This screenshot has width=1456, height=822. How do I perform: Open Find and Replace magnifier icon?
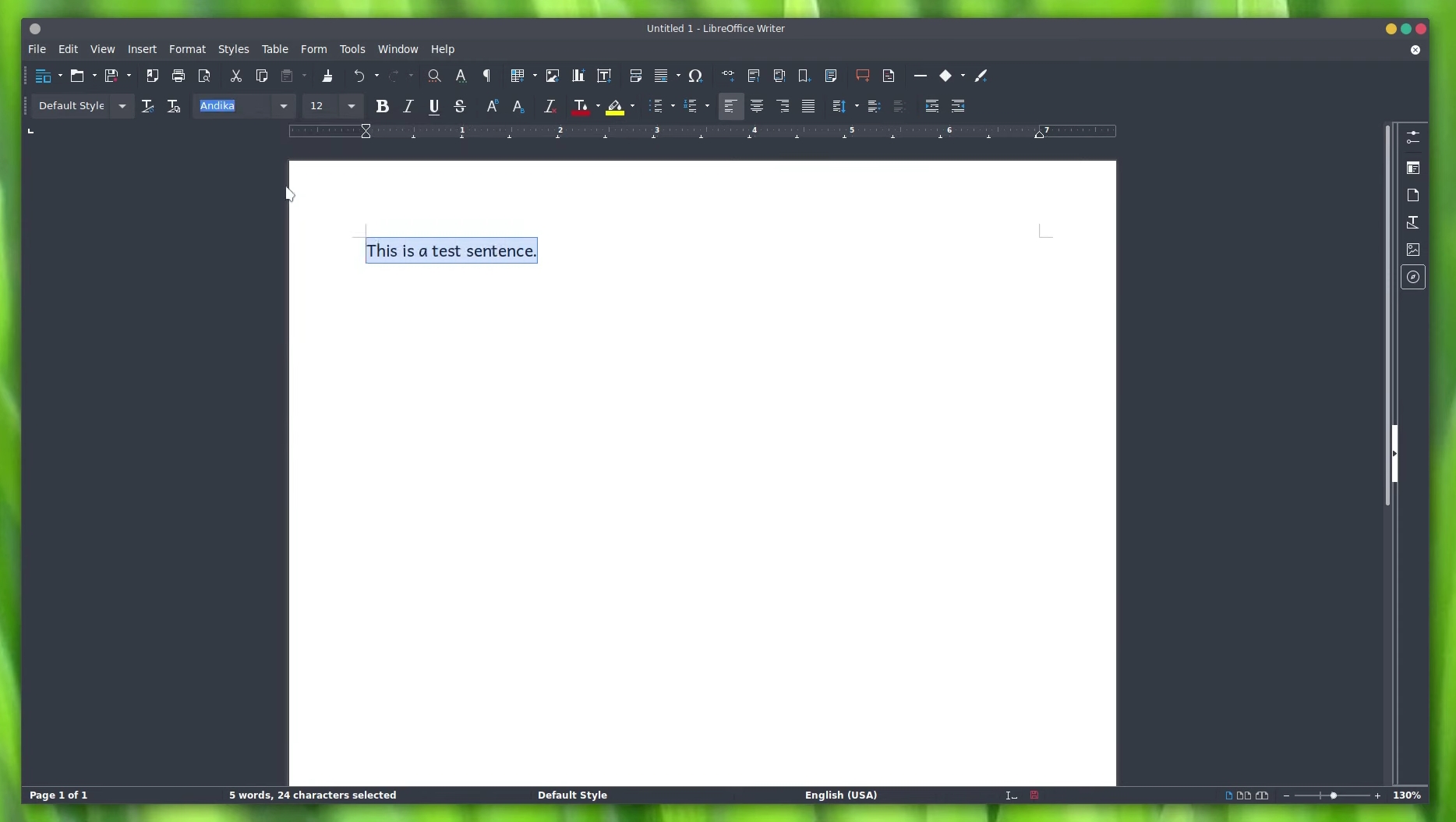[435, 76]
